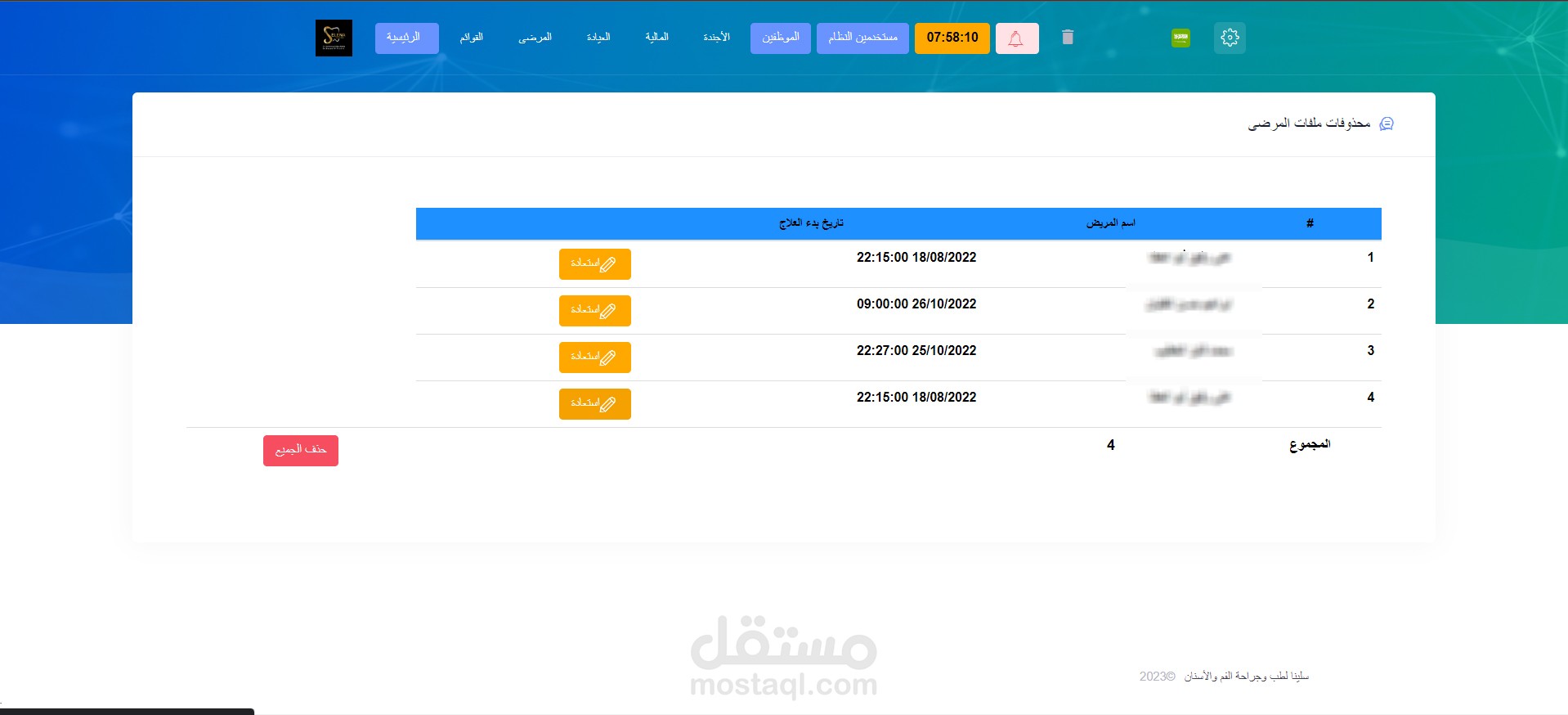Click the 07:58:10 clock button

pos(952,38)
